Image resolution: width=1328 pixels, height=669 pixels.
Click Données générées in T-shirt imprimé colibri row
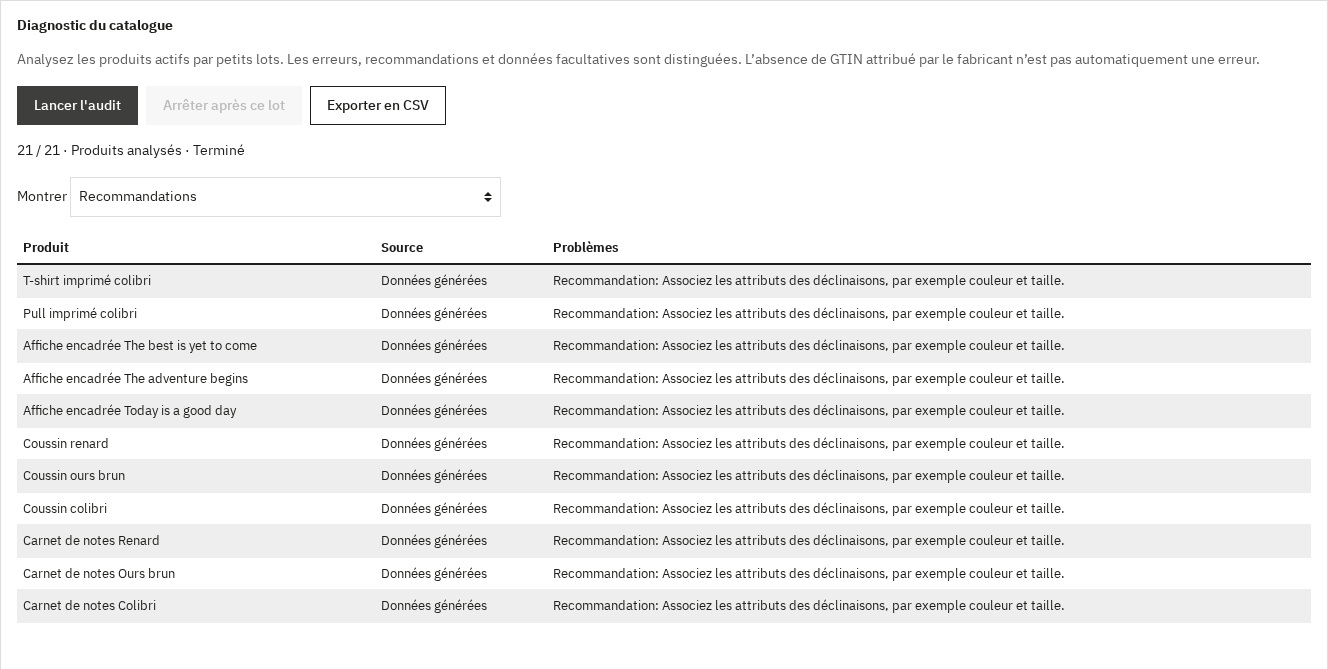point(434,281)
